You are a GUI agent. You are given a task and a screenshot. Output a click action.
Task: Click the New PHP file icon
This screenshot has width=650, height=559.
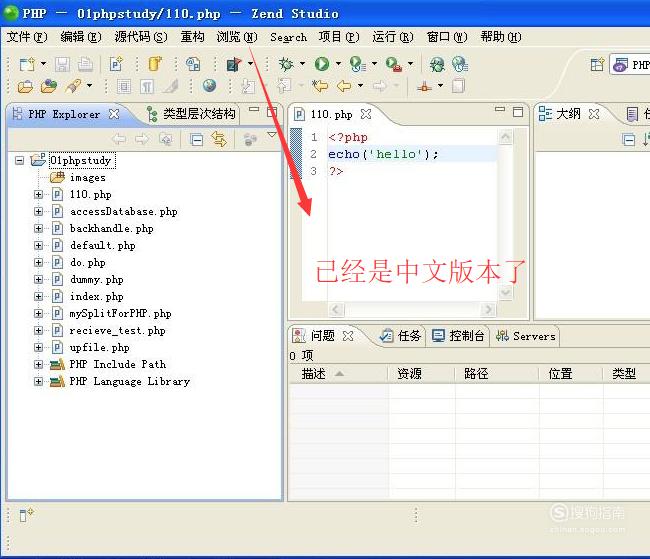pos(116,64)
